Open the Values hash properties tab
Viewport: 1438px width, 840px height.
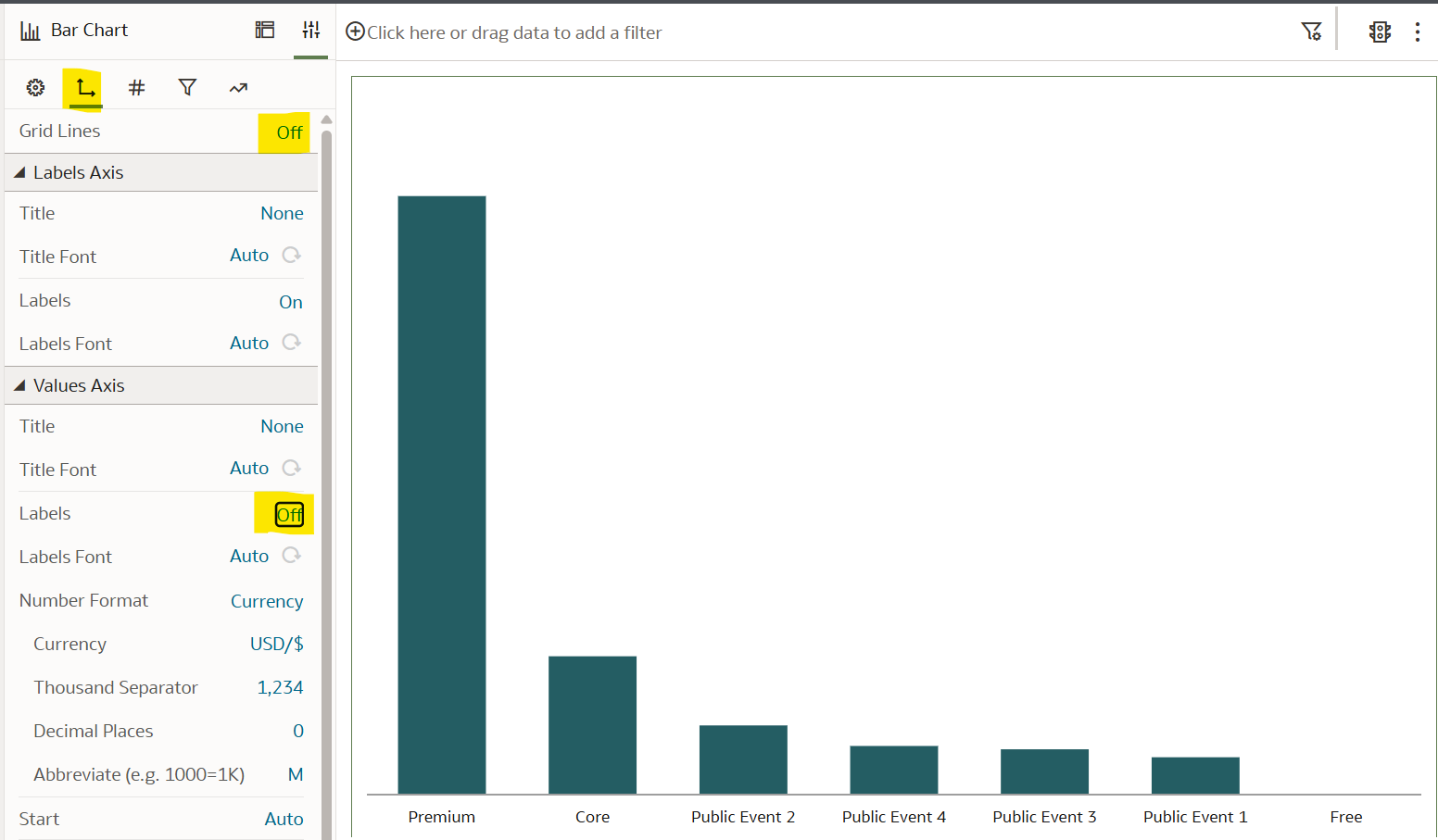[136, 87]
